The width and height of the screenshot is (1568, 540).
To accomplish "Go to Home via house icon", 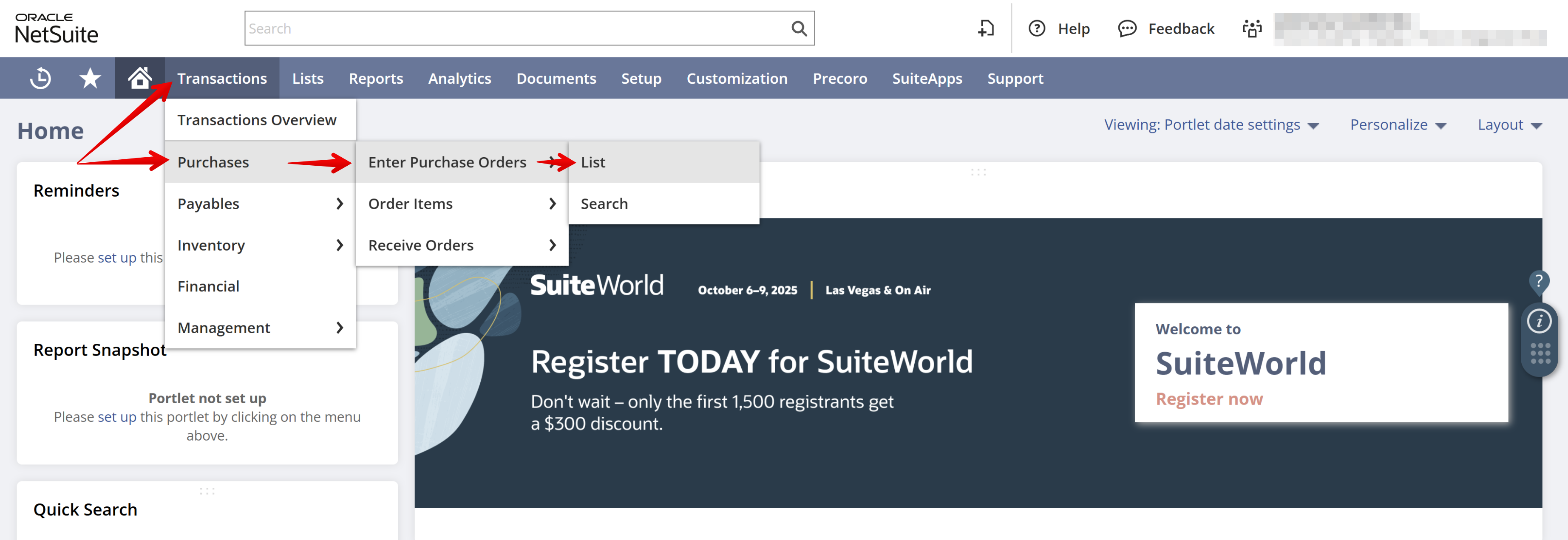I will click(x=140, y=78).
